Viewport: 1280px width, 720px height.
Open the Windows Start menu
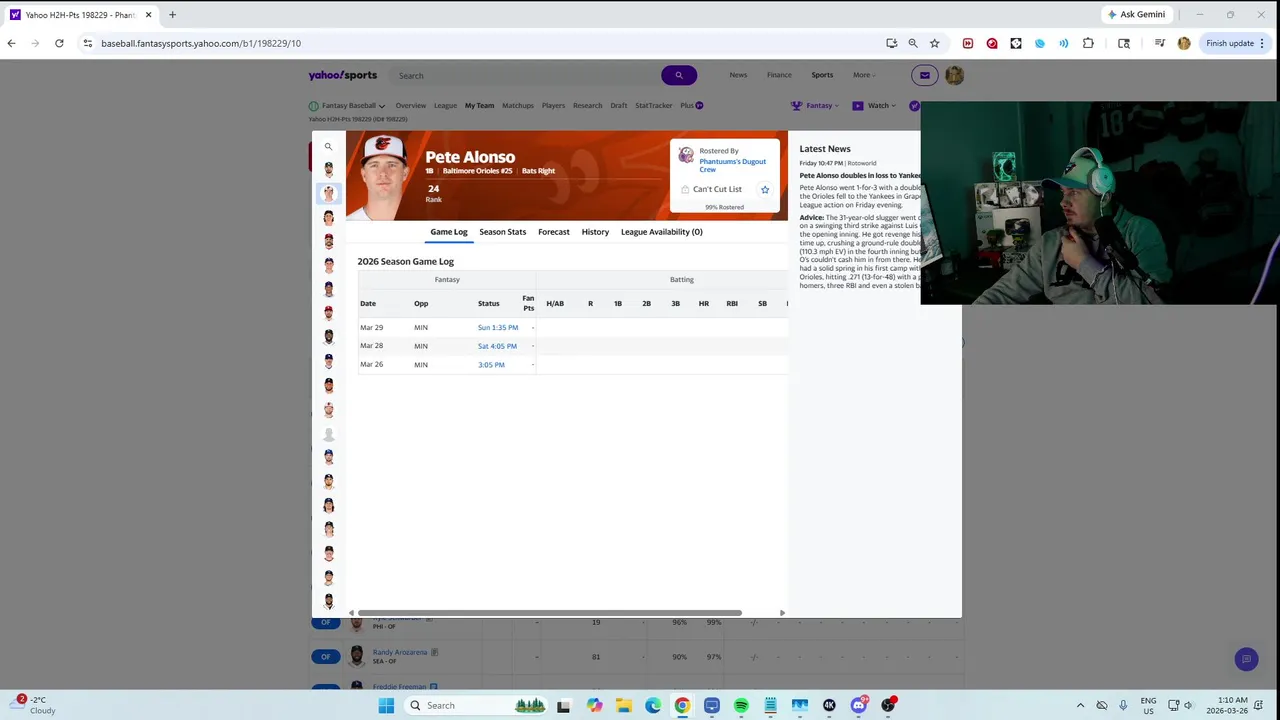[386, 705]
